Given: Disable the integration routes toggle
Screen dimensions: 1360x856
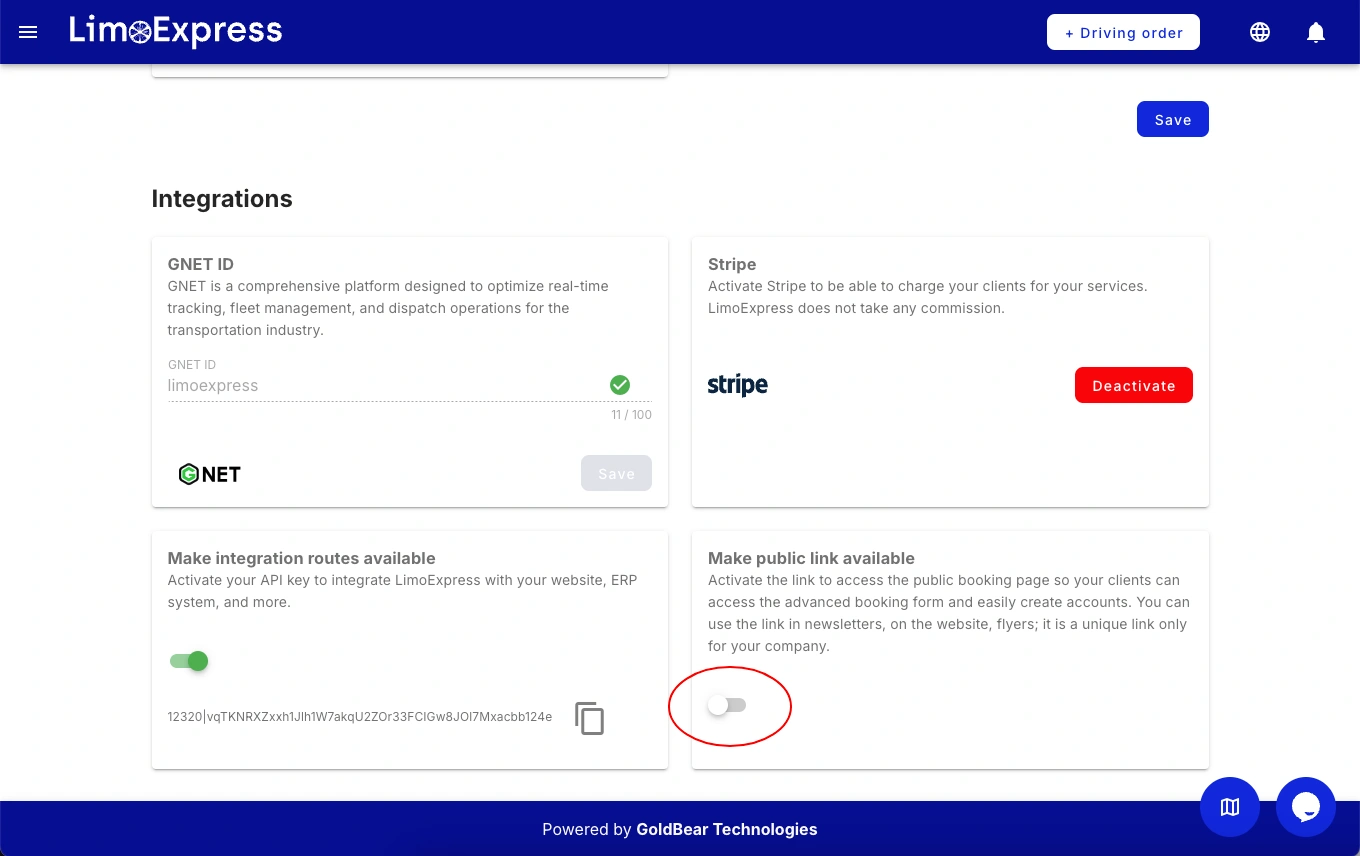Looking at the screenshot, I should coord(189,661).
